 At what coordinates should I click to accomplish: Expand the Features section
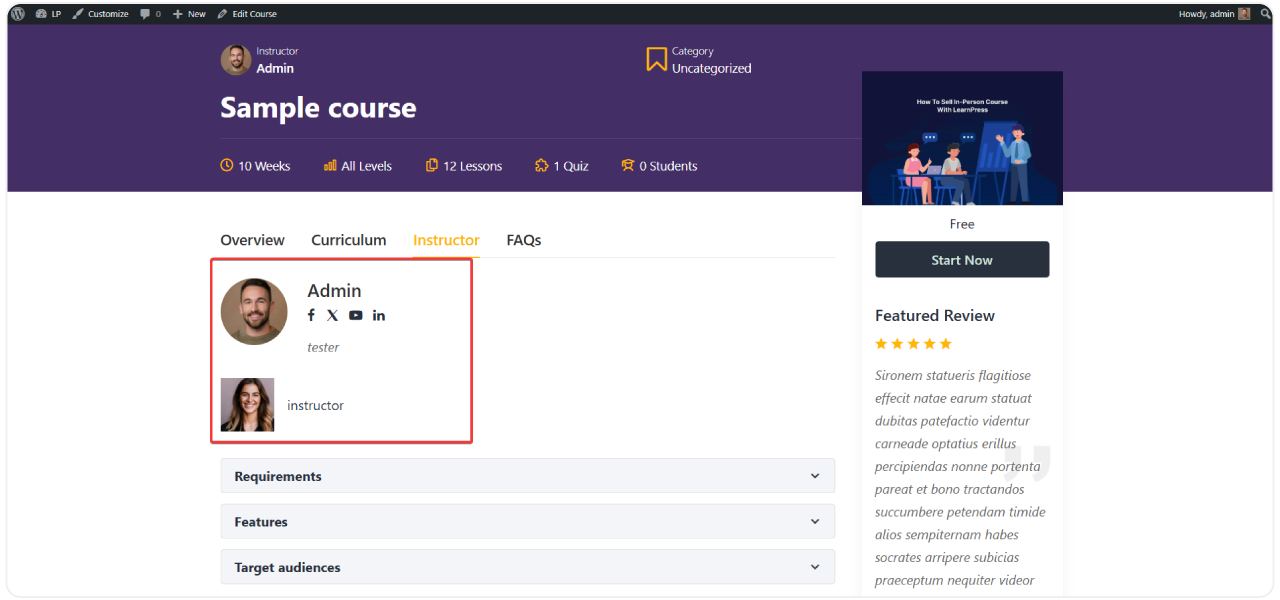527,522
